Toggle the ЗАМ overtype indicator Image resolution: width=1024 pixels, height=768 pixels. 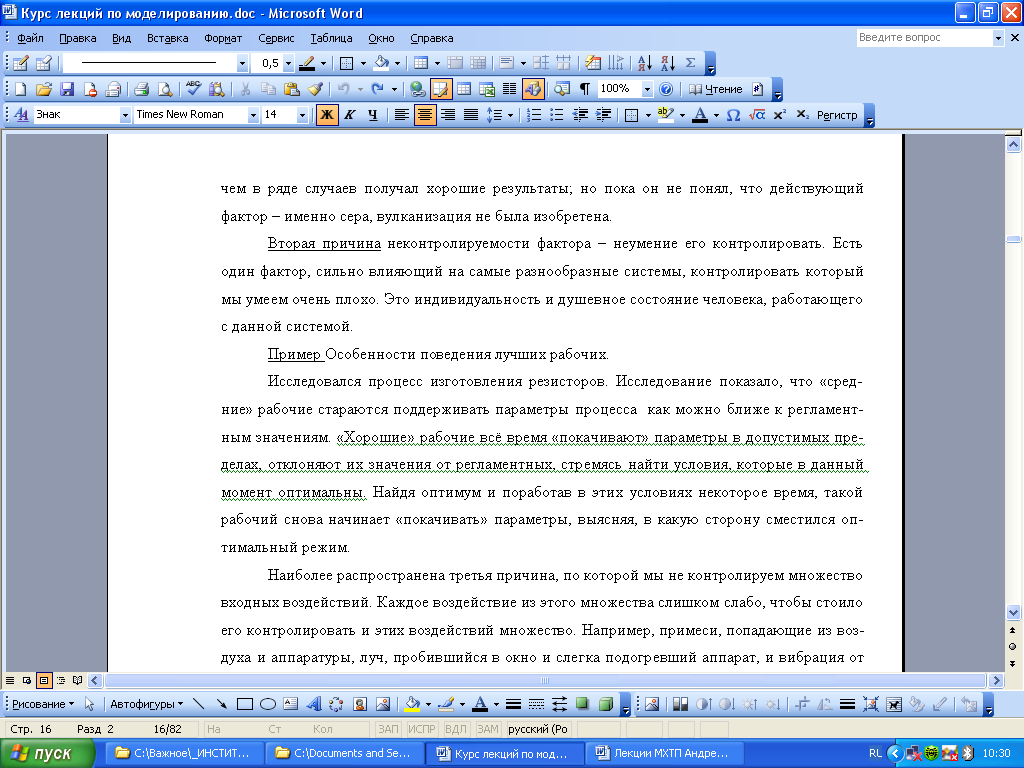[487, 729]
